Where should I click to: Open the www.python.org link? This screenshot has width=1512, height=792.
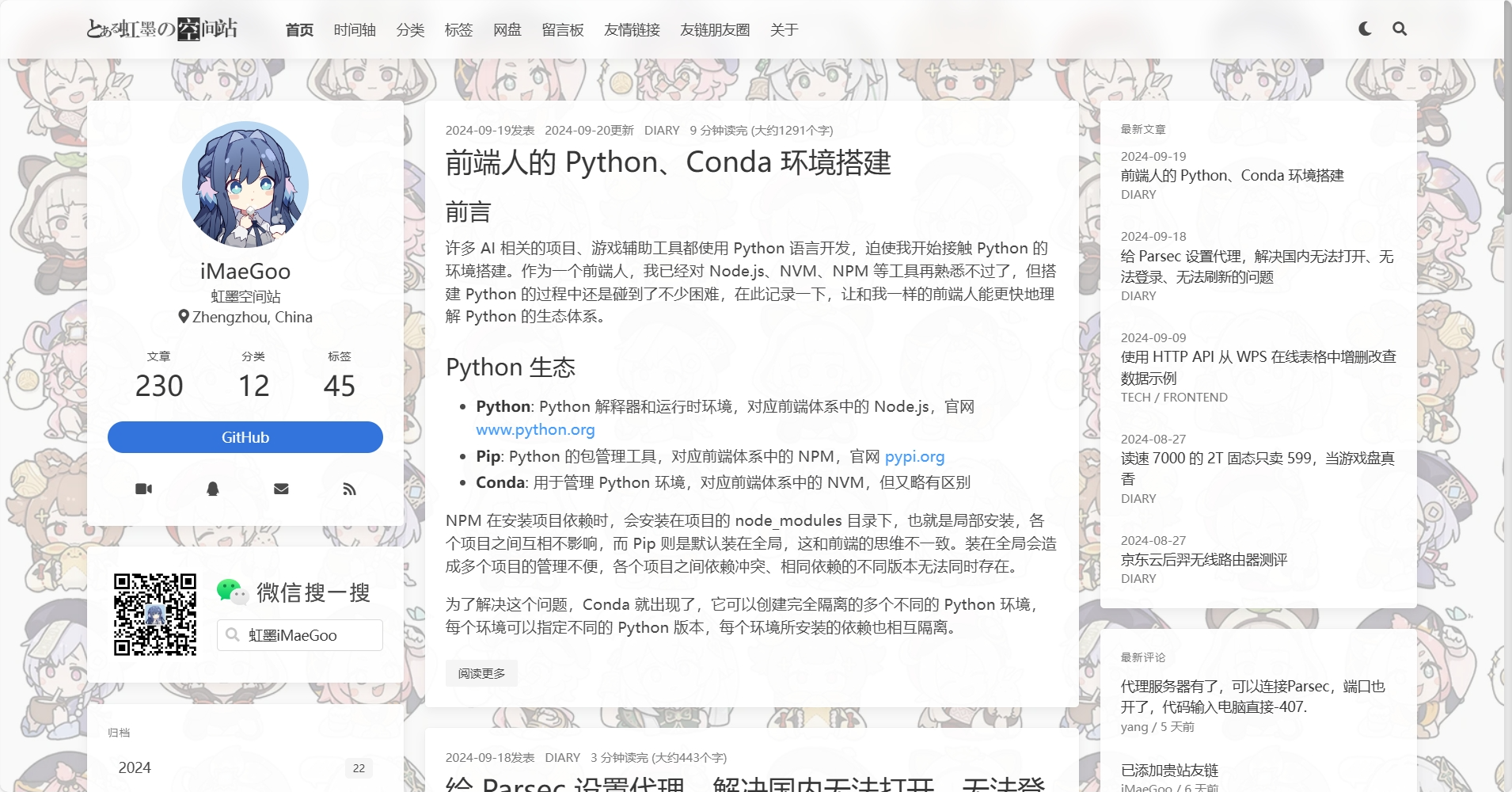click(535, 429)
